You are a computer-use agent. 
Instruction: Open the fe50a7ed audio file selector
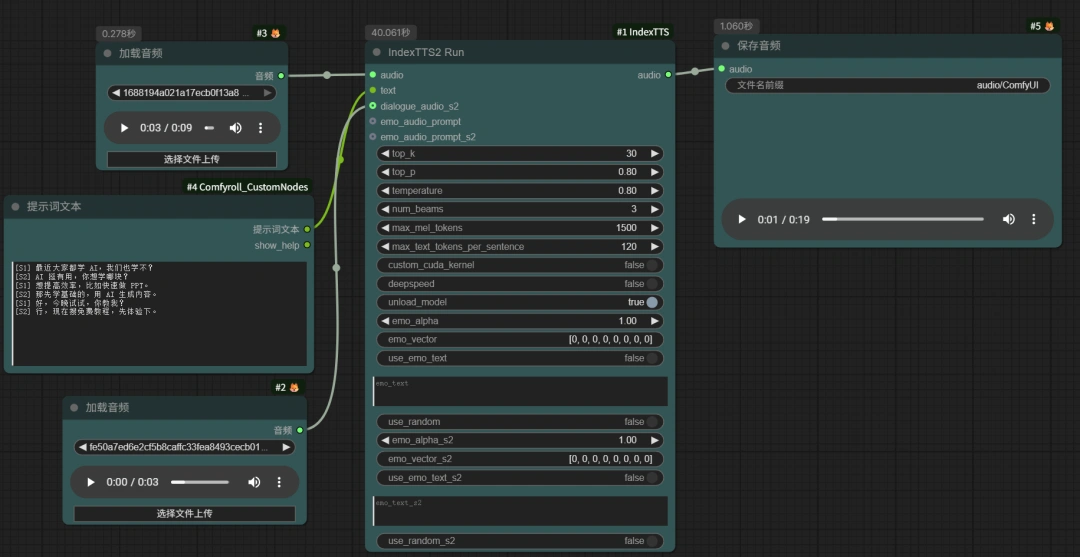tap(185, 448)
